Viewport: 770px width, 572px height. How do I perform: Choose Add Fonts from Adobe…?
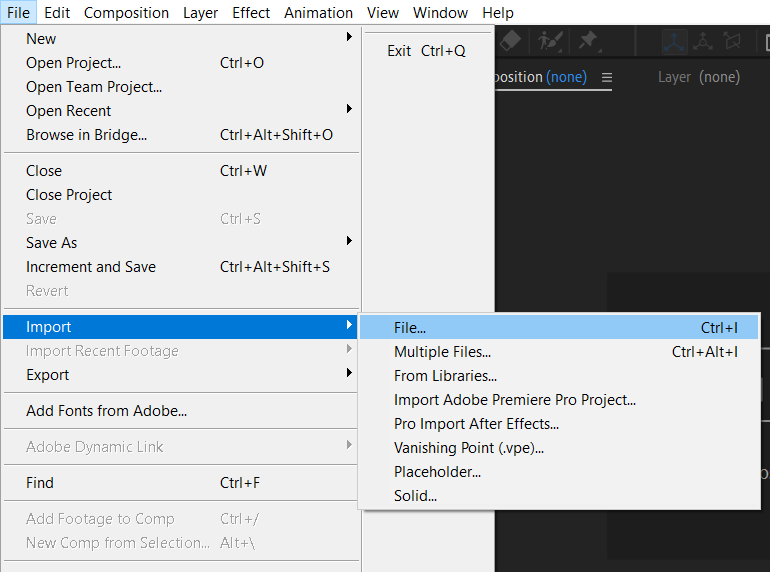106,410
